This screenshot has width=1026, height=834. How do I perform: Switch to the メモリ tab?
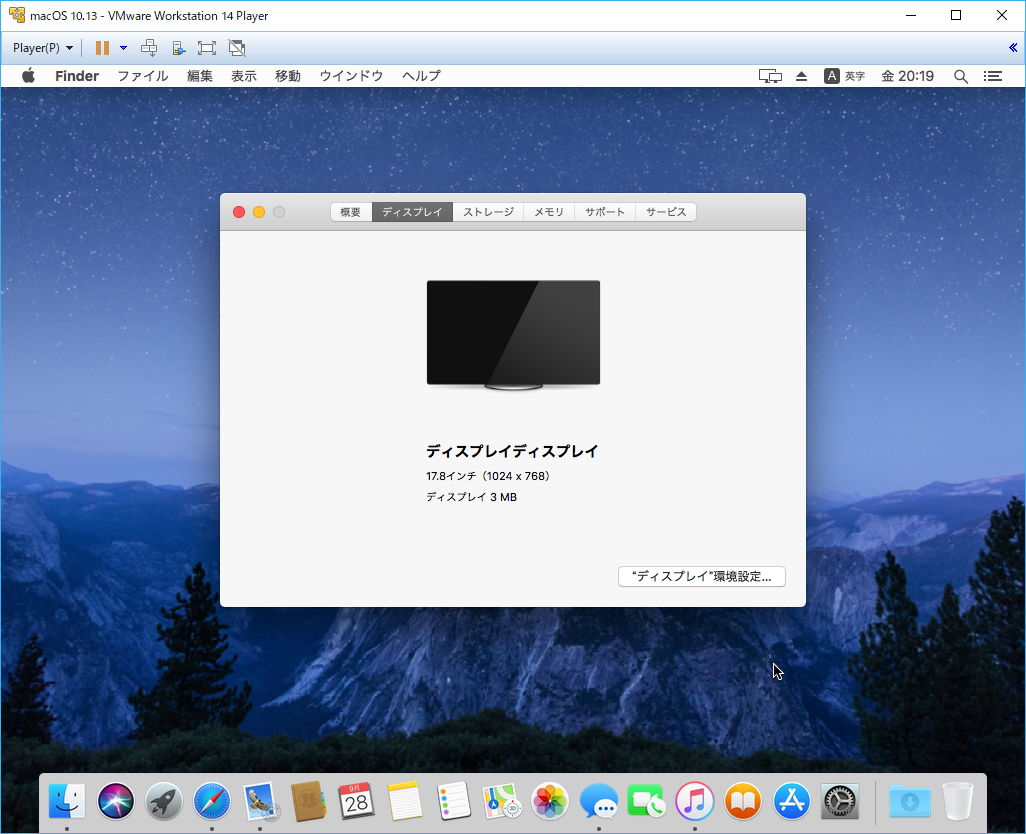tap(548, 212)
